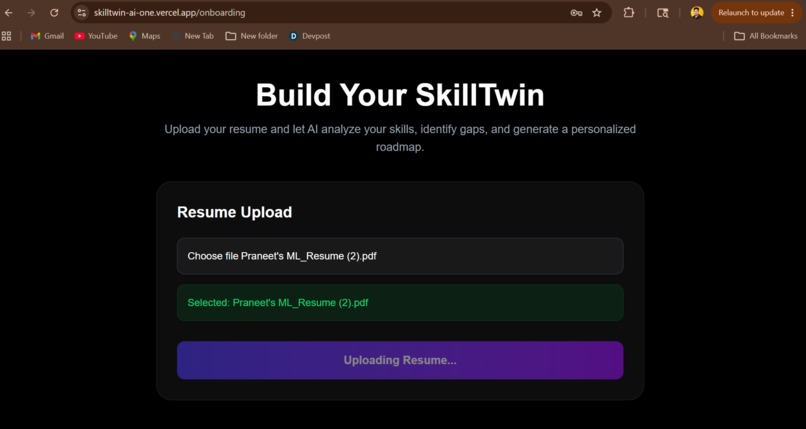Open Chrome three-dot menu
806x429 pixels.
[792, 13]
